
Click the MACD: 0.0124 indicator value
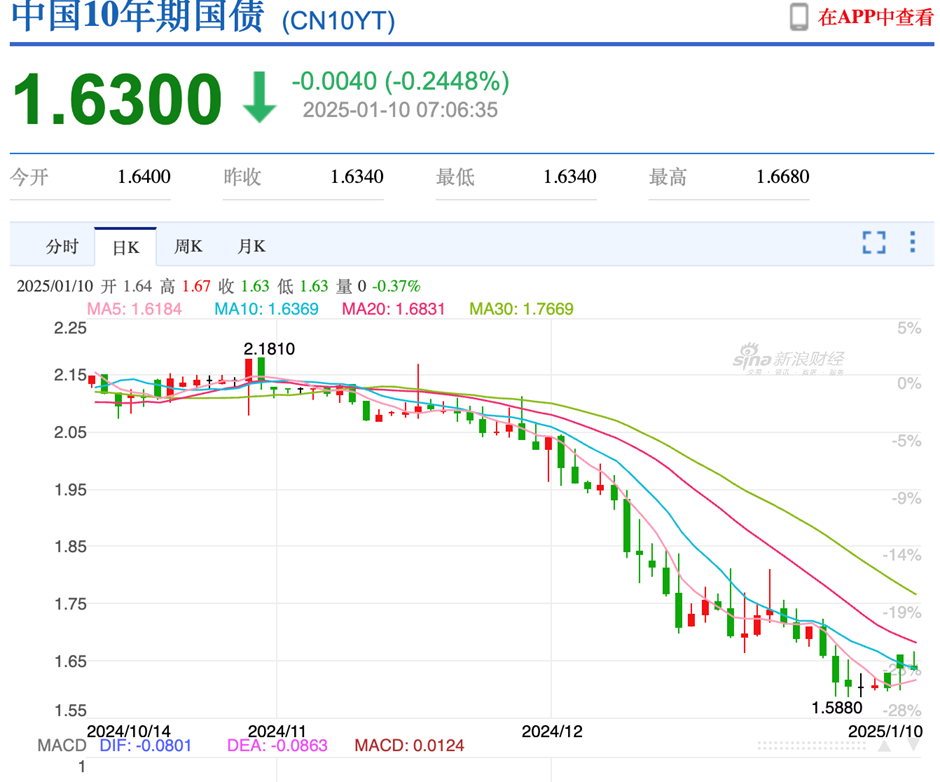click(409, 745)
